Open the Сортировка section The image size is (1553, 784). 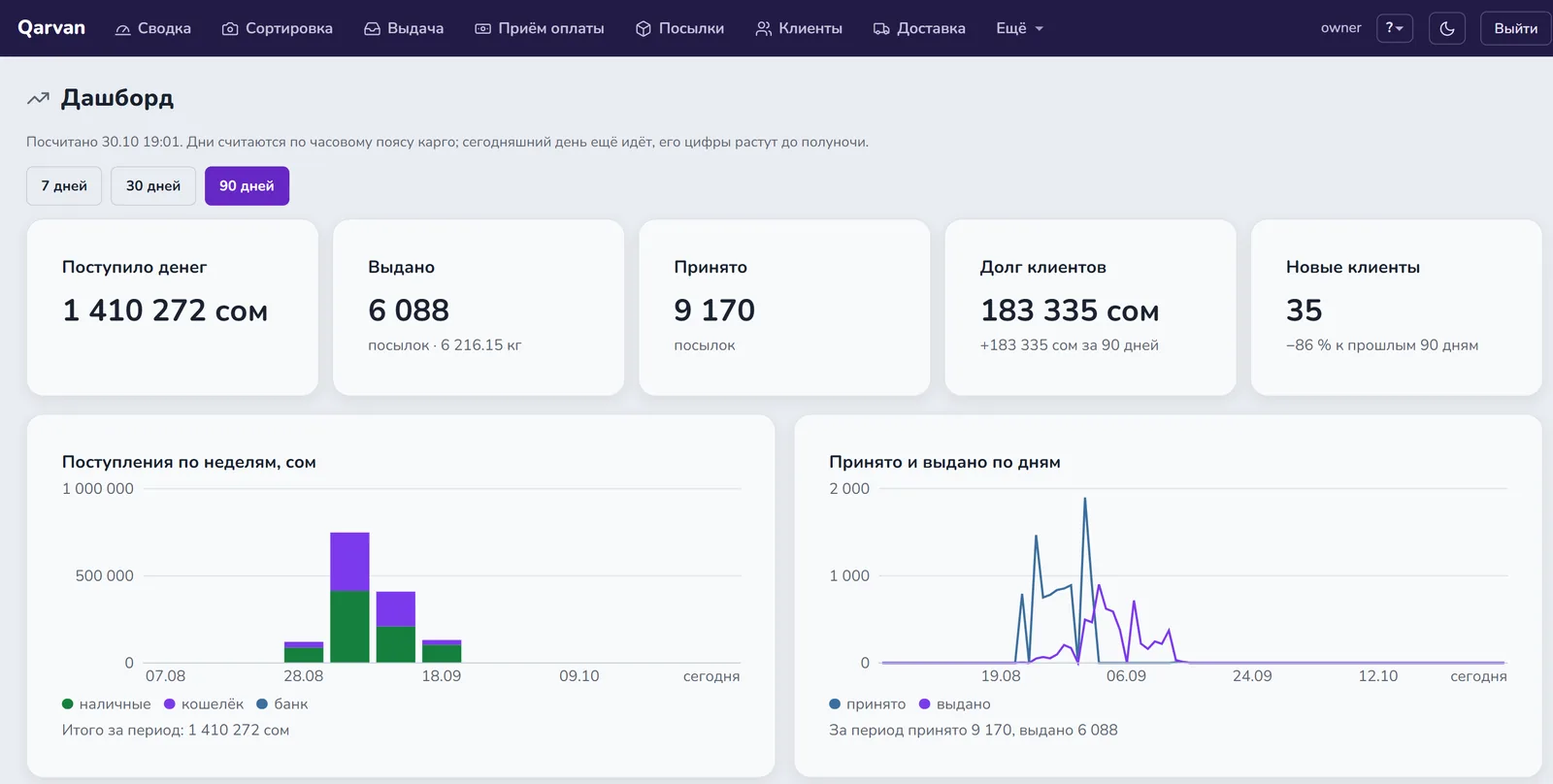point(278,28)
